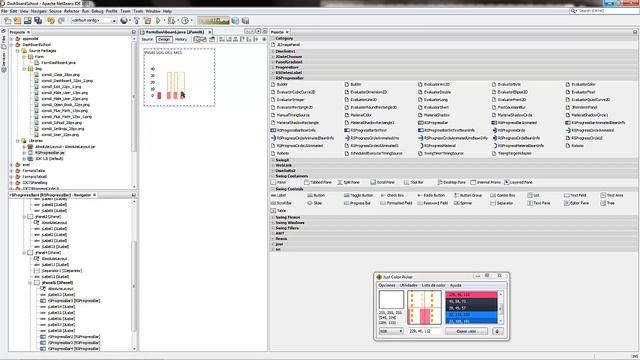The width and height of the screenshot is (640, 360).
Task: Pick RSProgressMaterial component in the palette
Action: (x=437, y=145)
